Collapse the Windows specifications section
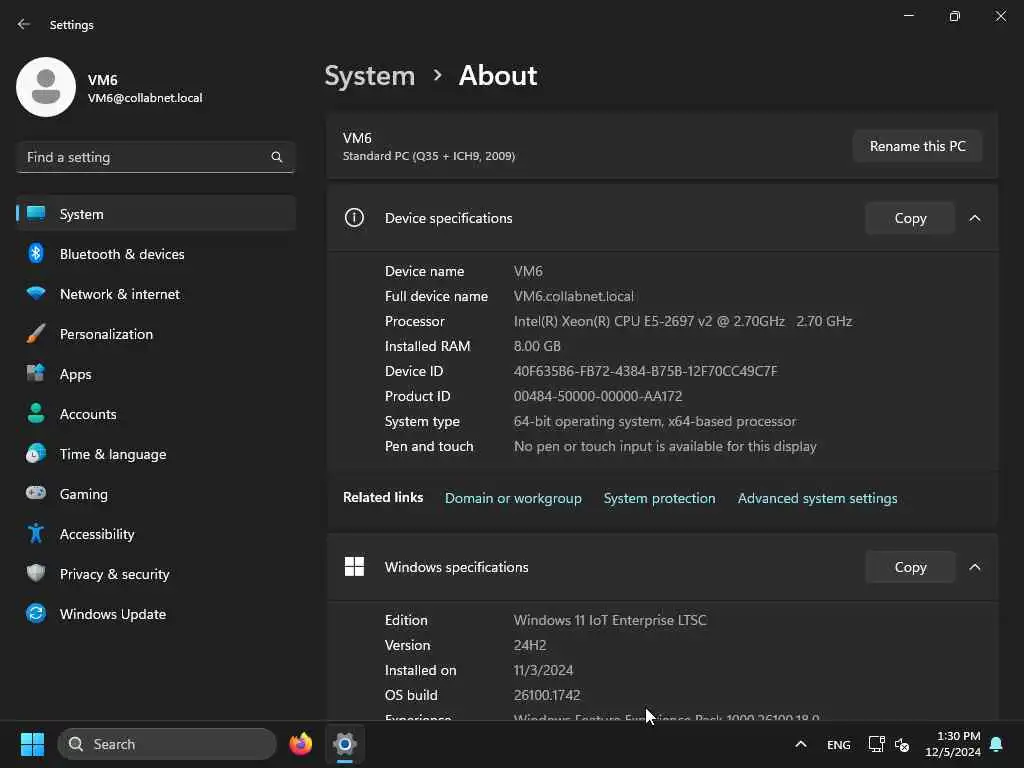Image resolution: width=1024 pixels, height=768 pixels. 975,567
